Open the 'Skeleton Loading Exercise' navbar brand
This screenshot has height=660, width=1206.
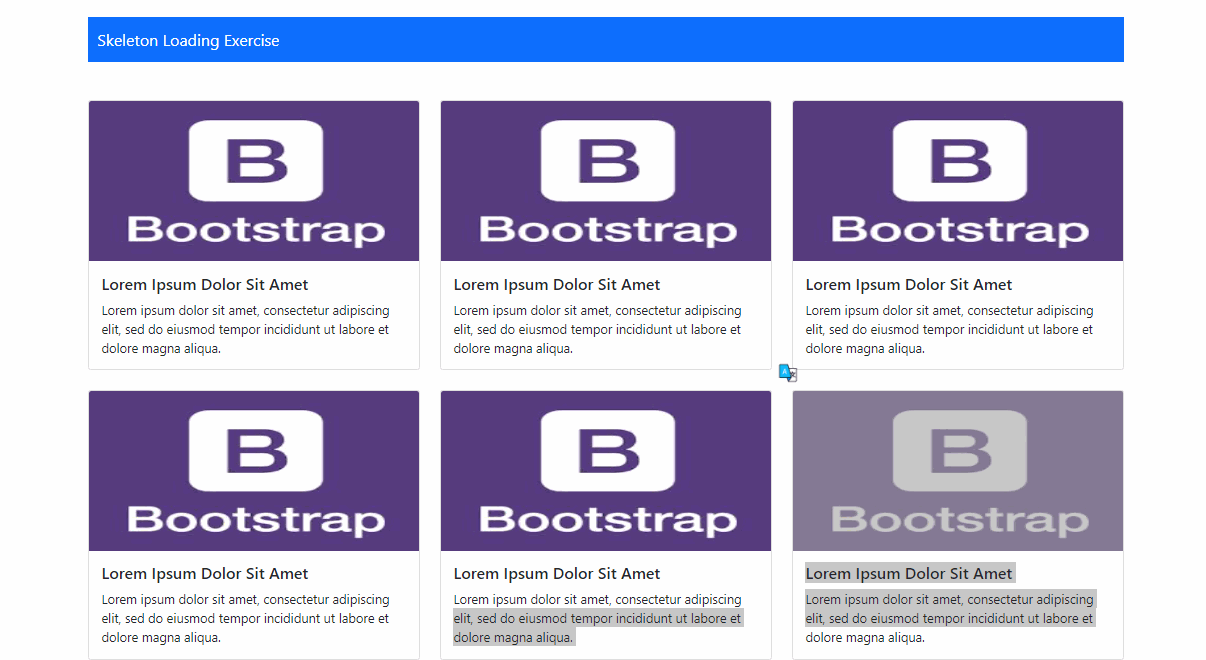click(188, 40)
